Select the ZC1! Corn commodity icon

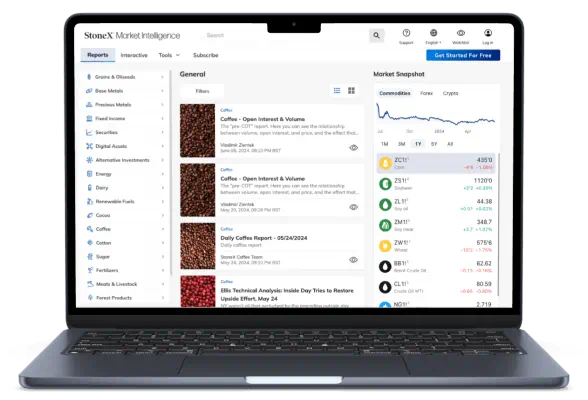click(x=385, y=163)
